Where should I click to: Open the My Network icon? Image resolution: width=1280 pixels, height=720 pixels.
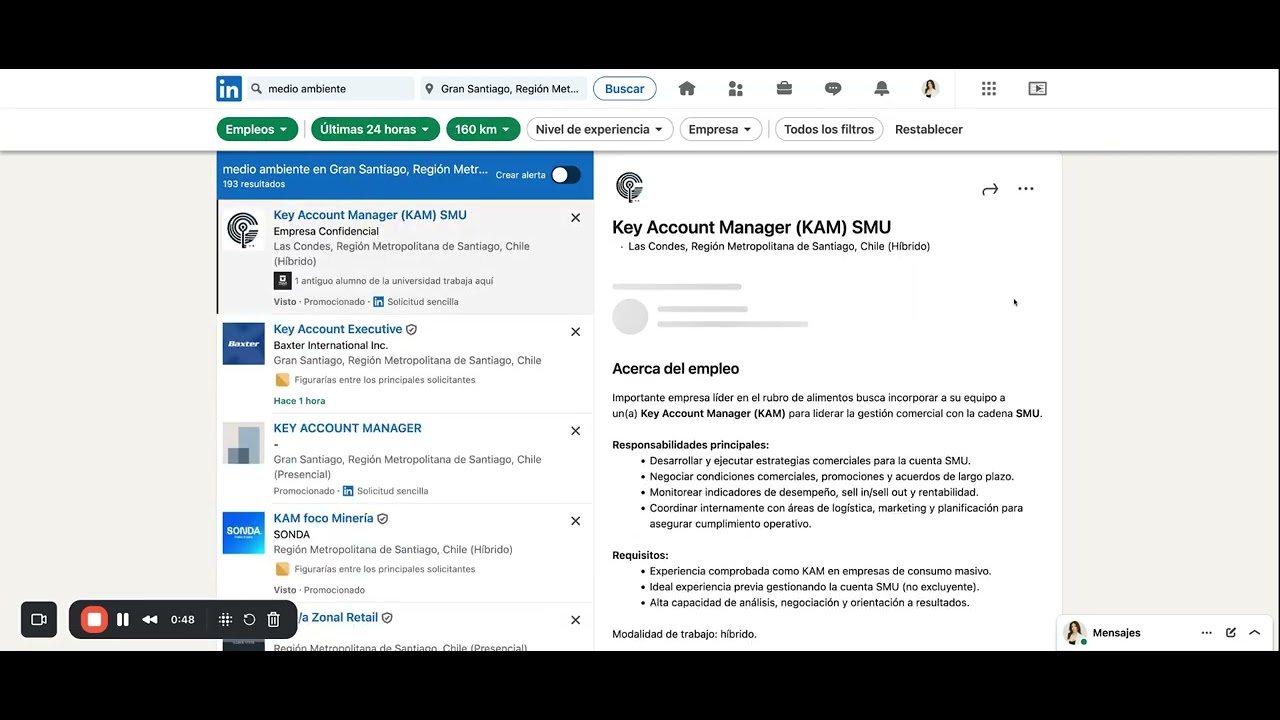[736, 89]
